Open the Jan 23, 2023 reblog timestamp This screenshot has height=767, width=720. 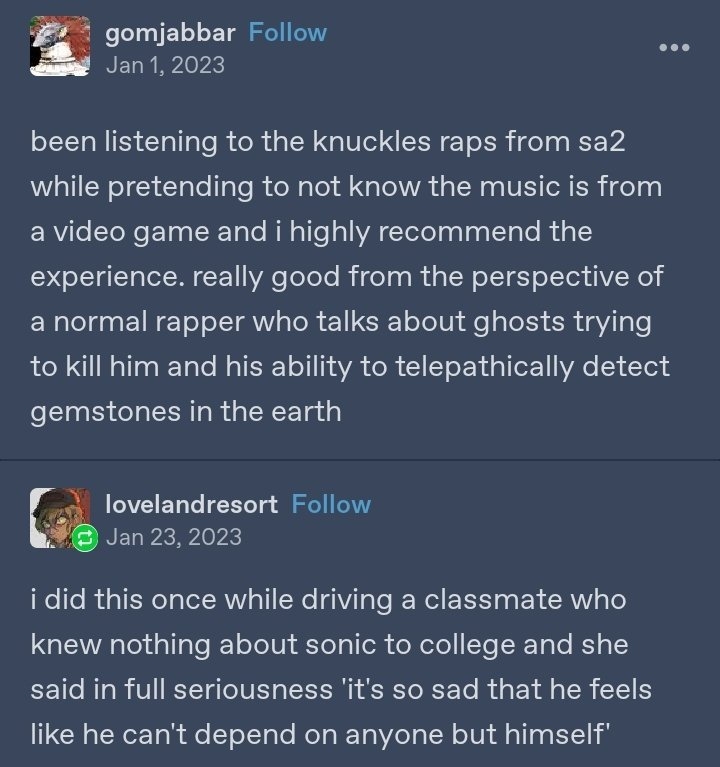pos(173,537)
